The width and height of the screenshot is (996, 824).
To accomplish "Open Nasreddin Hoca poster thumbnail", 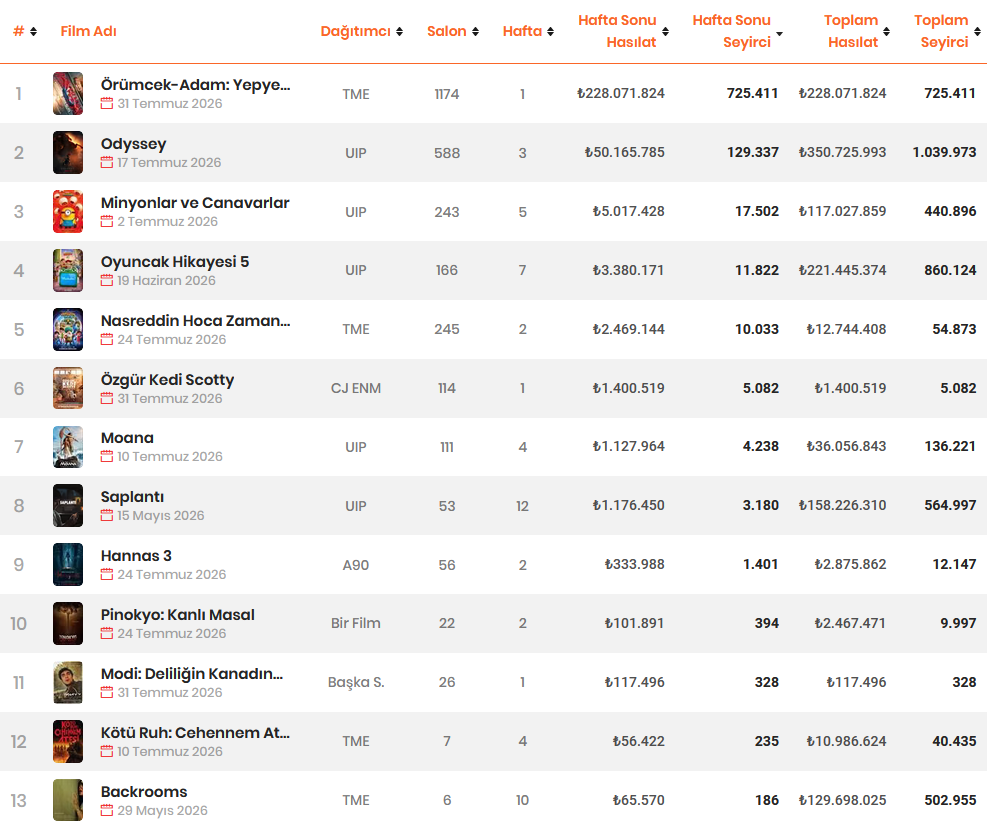I will pos(68,329).
